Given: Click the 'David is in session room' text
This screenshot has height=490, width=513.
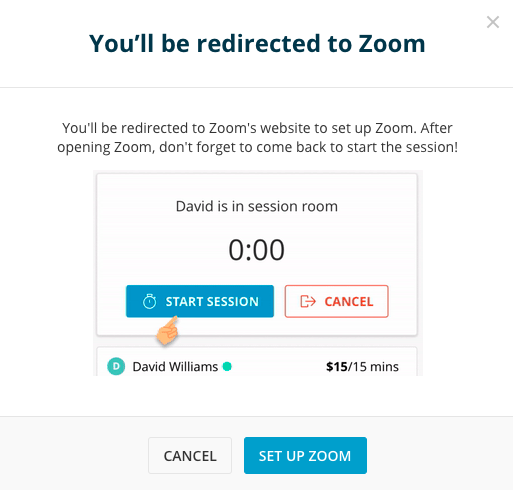Looking at the screenshot, I should click(x=257, y=206).
